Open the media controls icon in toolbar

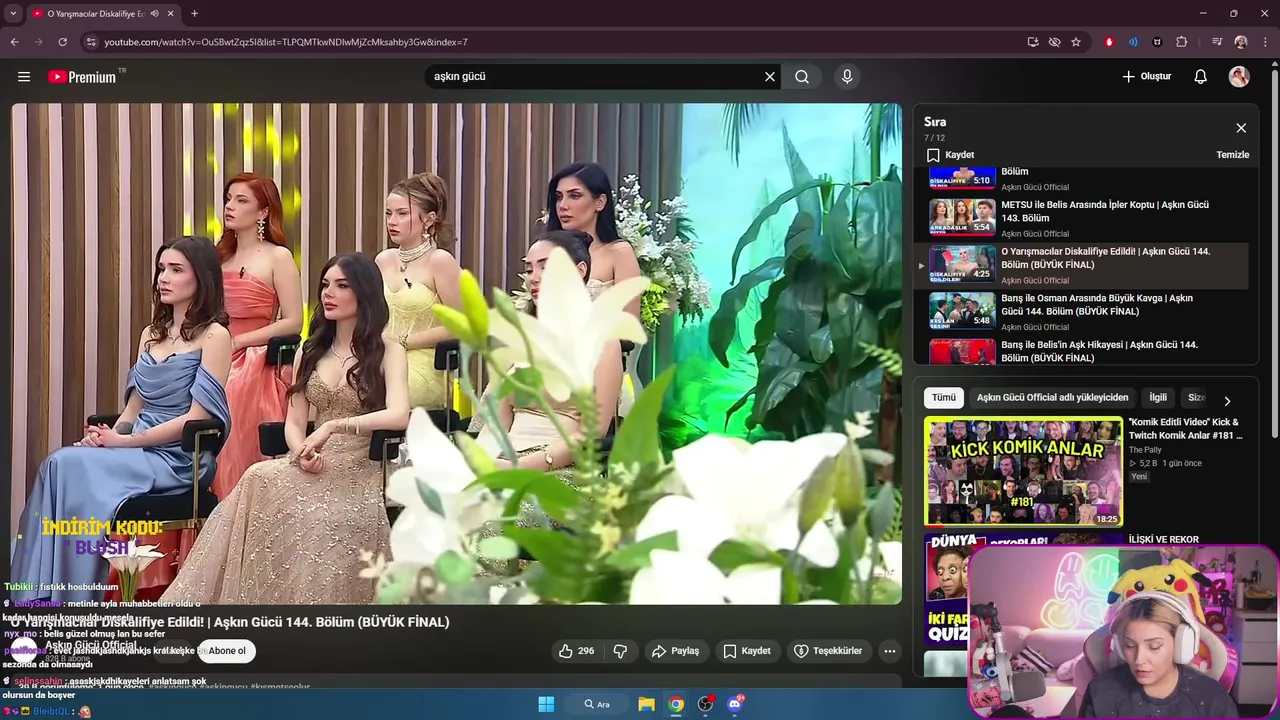(1217, 42)
